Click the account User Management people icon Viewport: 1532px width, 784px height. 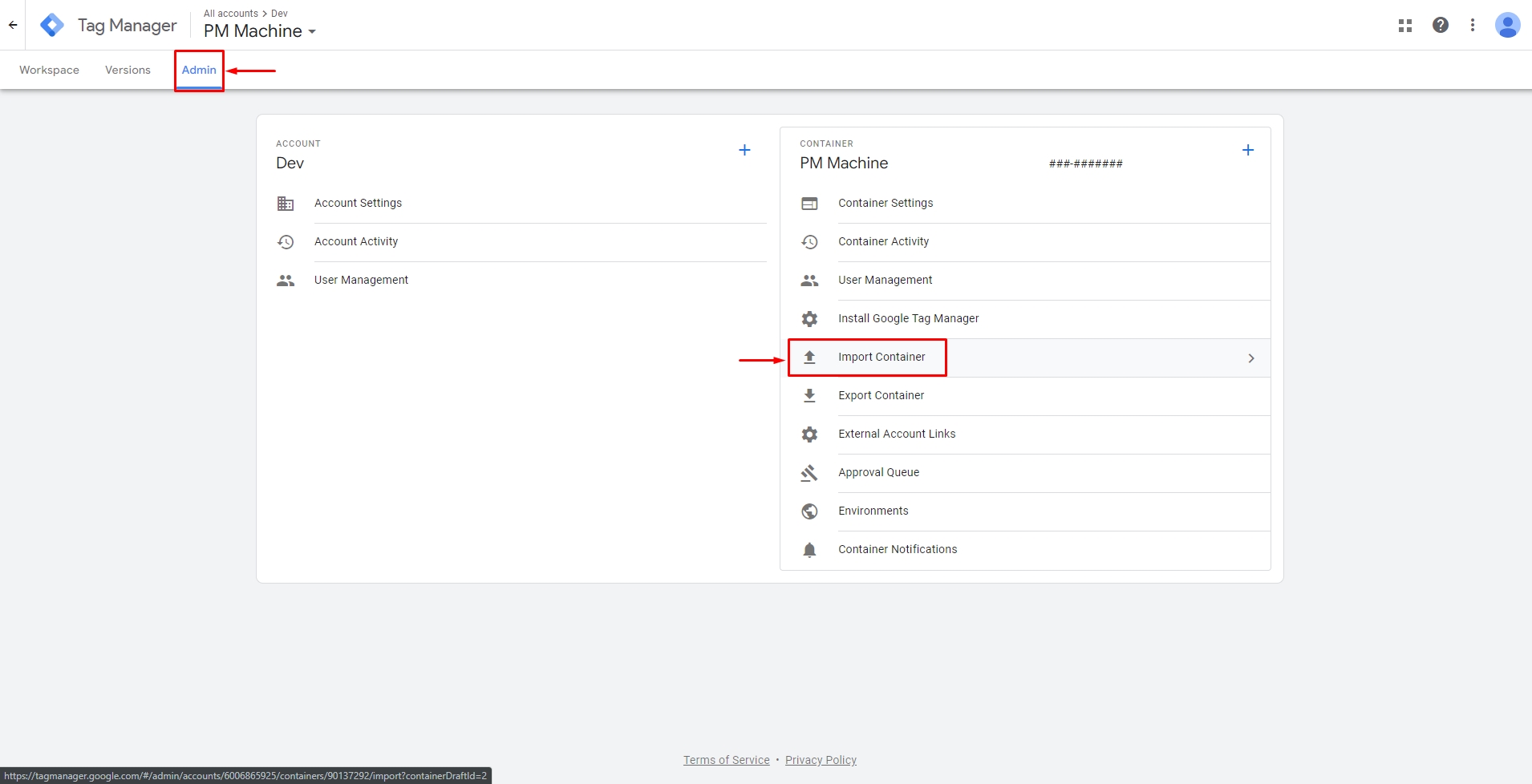(286, 281)
